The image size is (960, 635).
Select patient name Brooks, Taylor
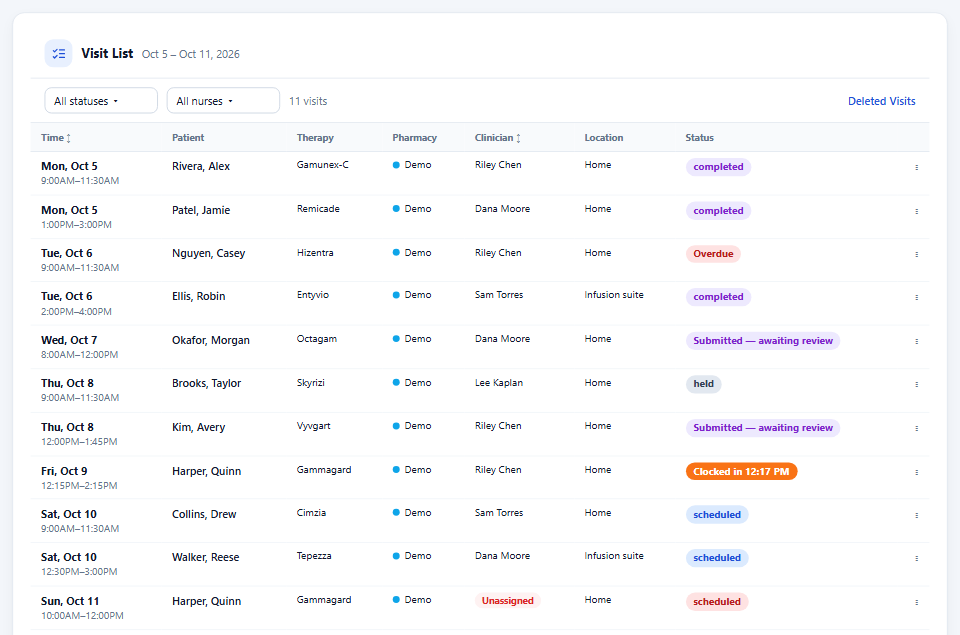pos(206,383)
